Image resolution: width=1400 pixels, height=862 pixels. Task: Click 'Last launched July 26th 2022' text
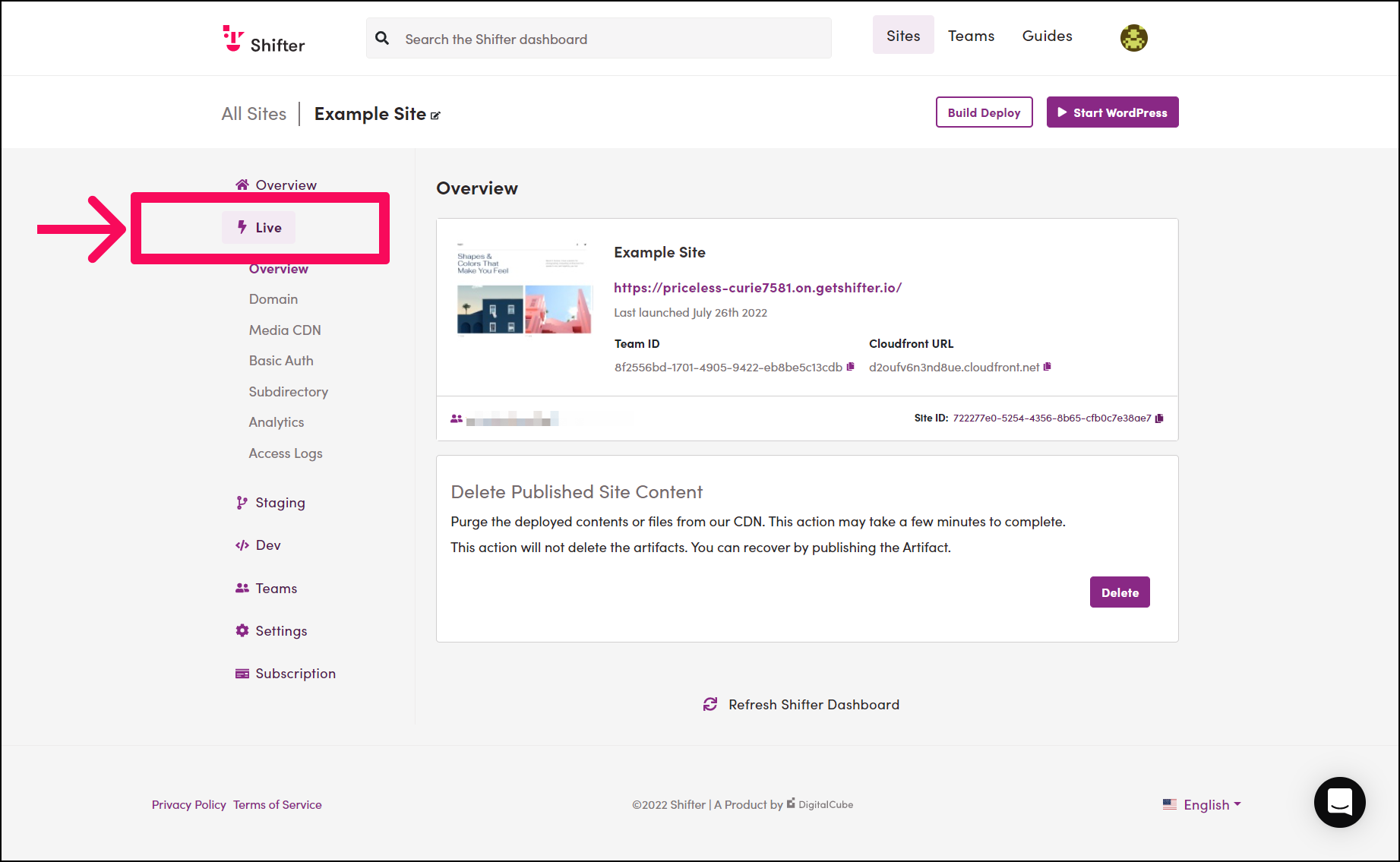[x=691, y=313]
